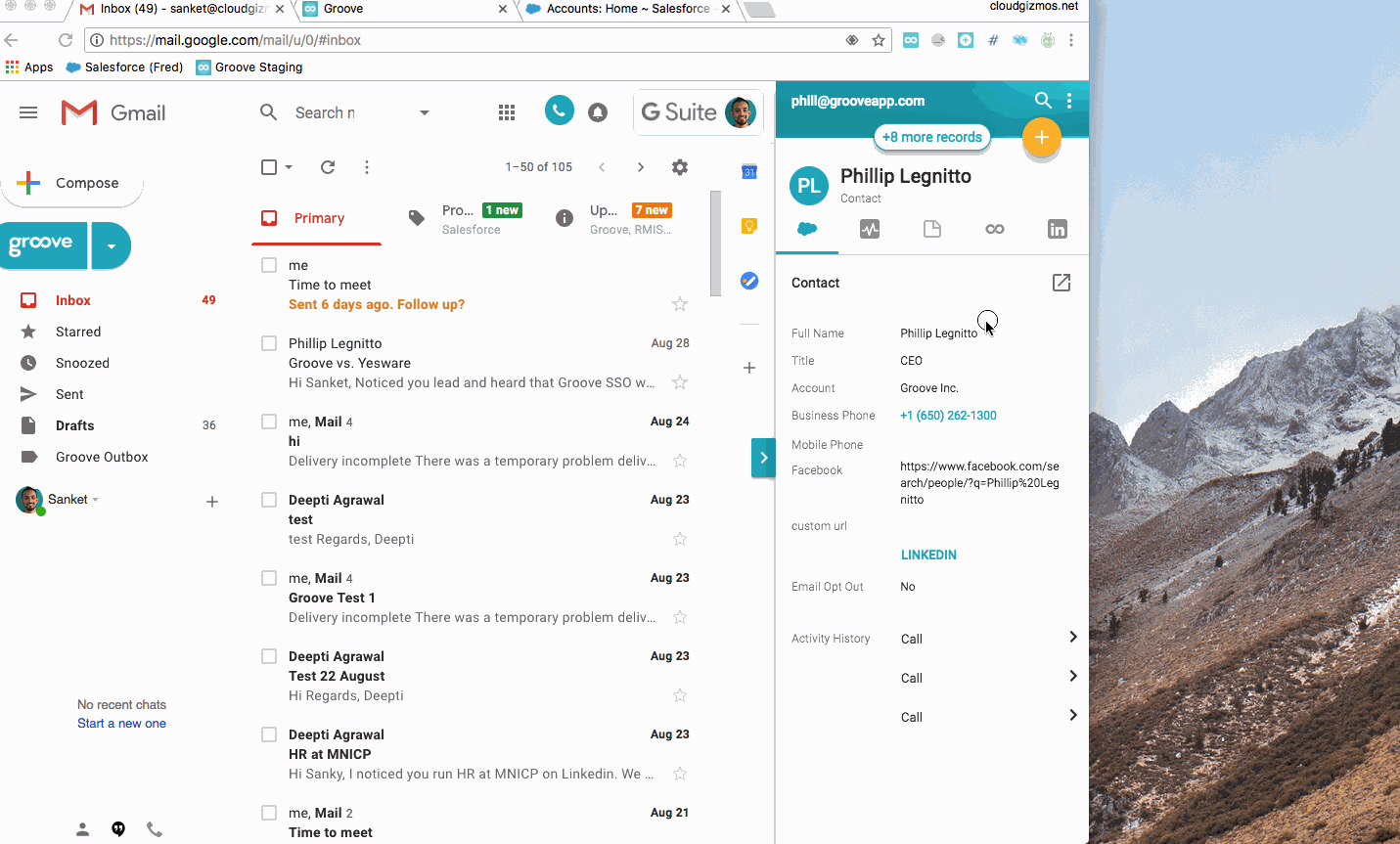Image resolution: width=1400 pixels, height=844 pixels.
Task: Open select-all dropdown arrow
Action: tap(289, 167)
